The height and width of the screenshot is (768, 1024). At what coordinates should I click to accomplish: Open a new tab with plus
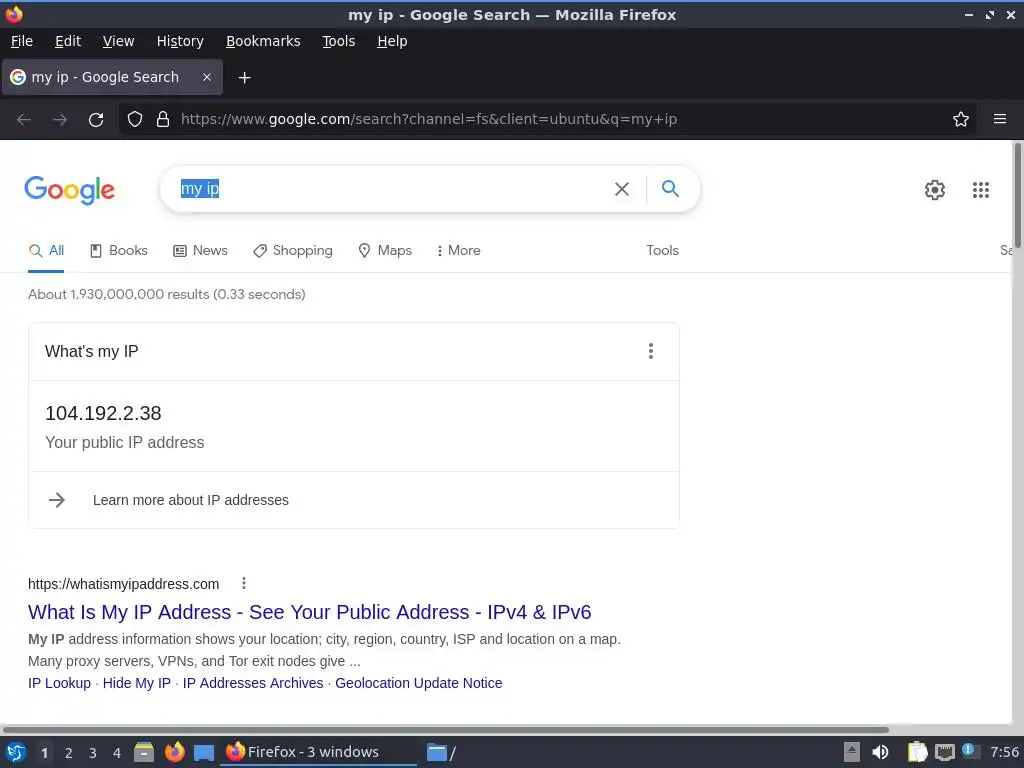pos(244,78)
